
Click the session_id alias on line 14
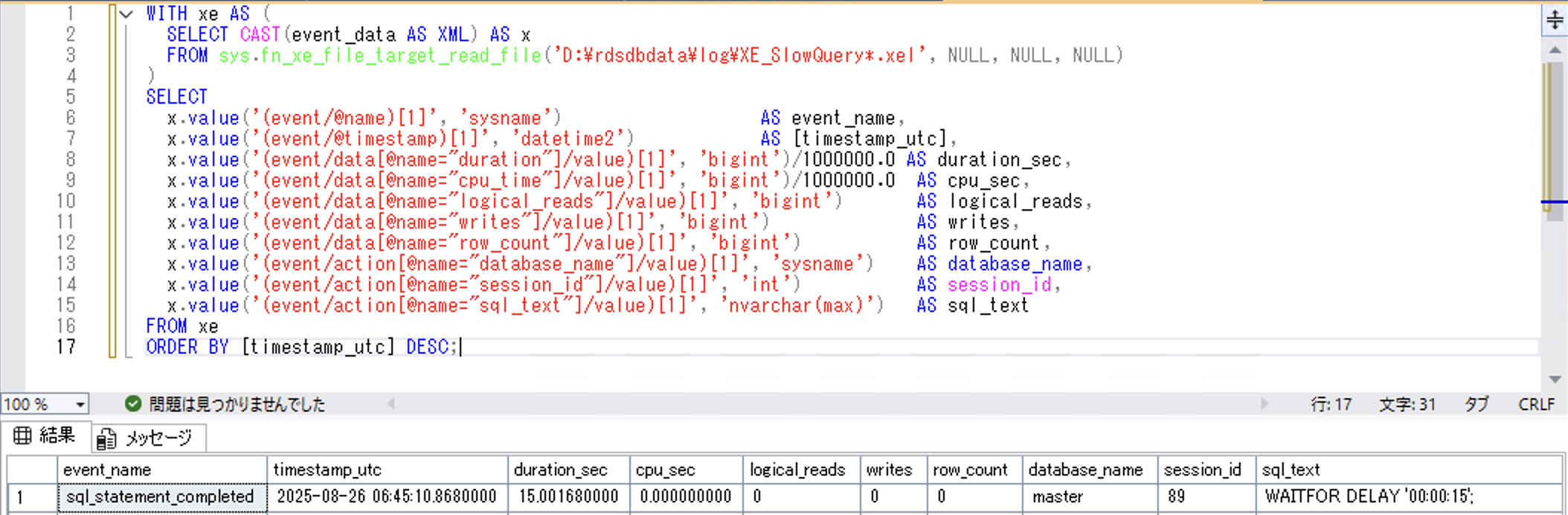tap(999, 285)
